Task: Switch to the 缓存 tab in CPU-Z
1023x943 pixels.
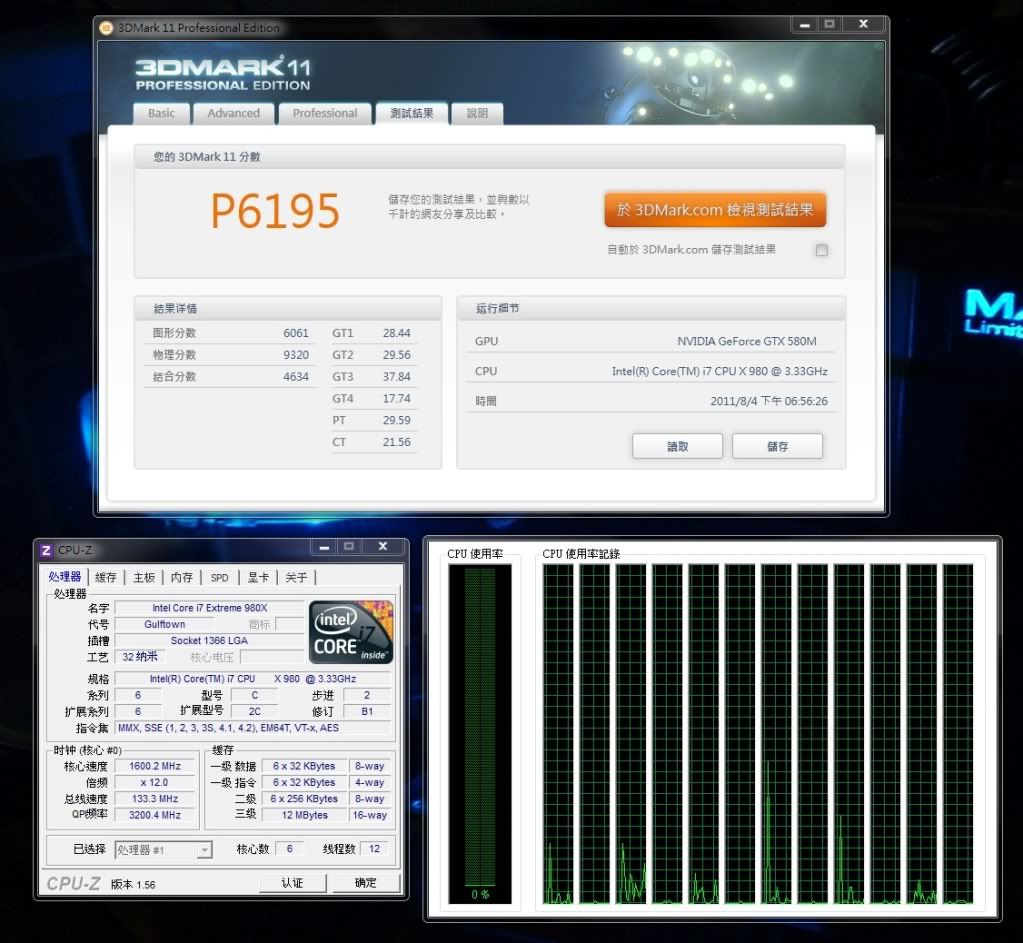Action: tap(106, 577)
